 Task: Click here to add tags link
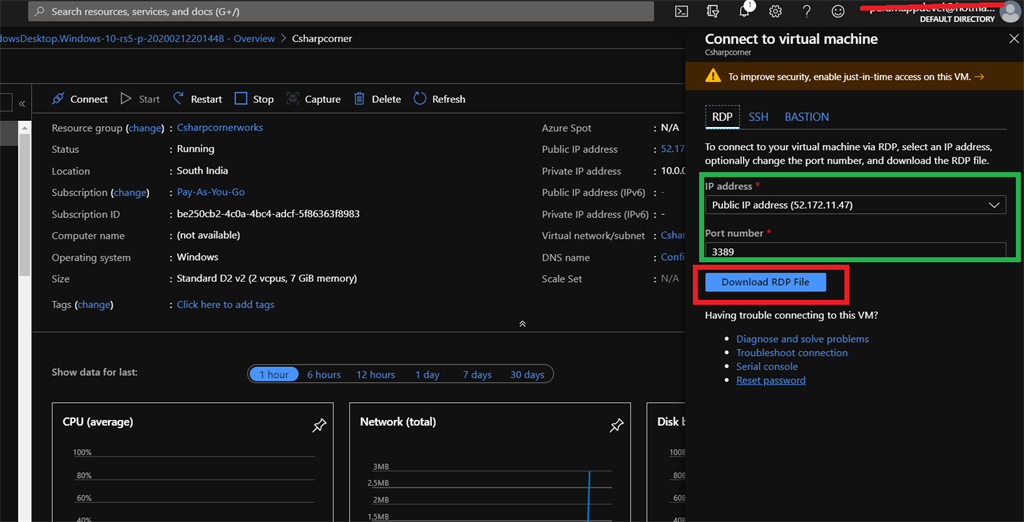225,304
